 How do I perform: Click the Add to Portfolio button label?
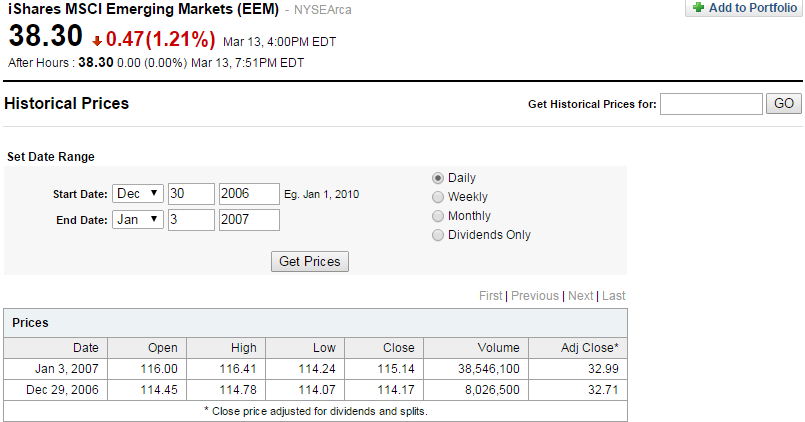coord(753,8)
